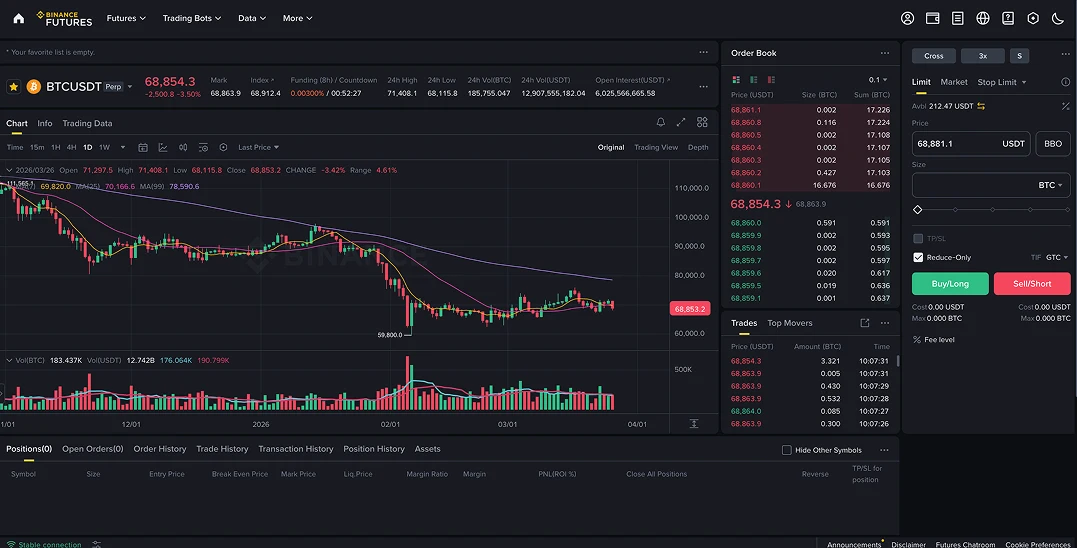Open the hexagon settings icon in header
The image size is (1077, 548).
(1033, 19)
